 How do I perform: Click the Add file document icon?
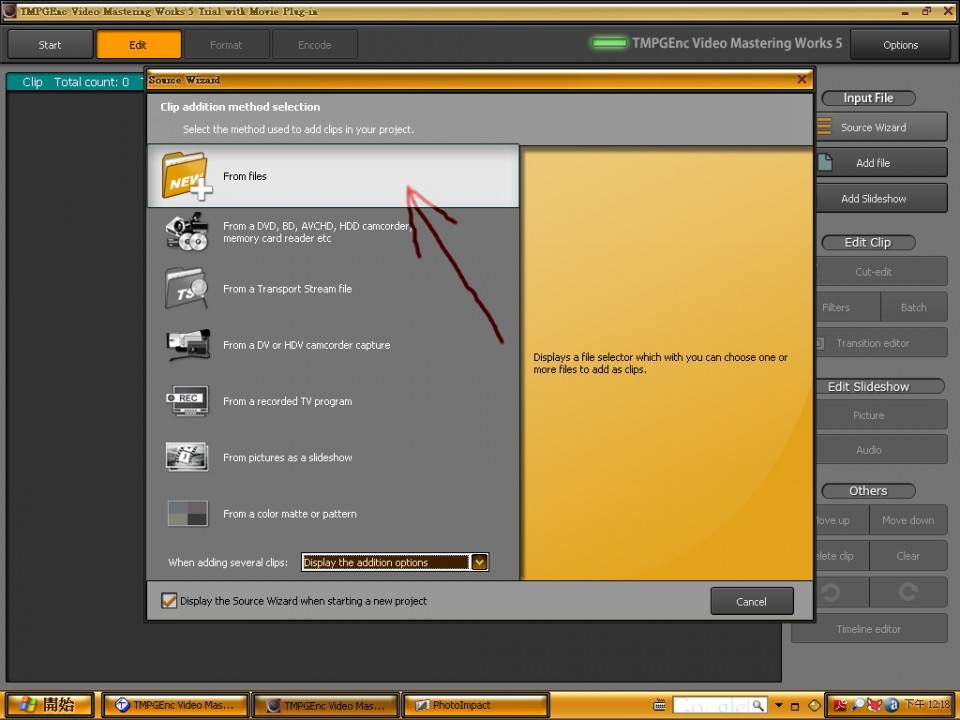(x=825, y=162)
